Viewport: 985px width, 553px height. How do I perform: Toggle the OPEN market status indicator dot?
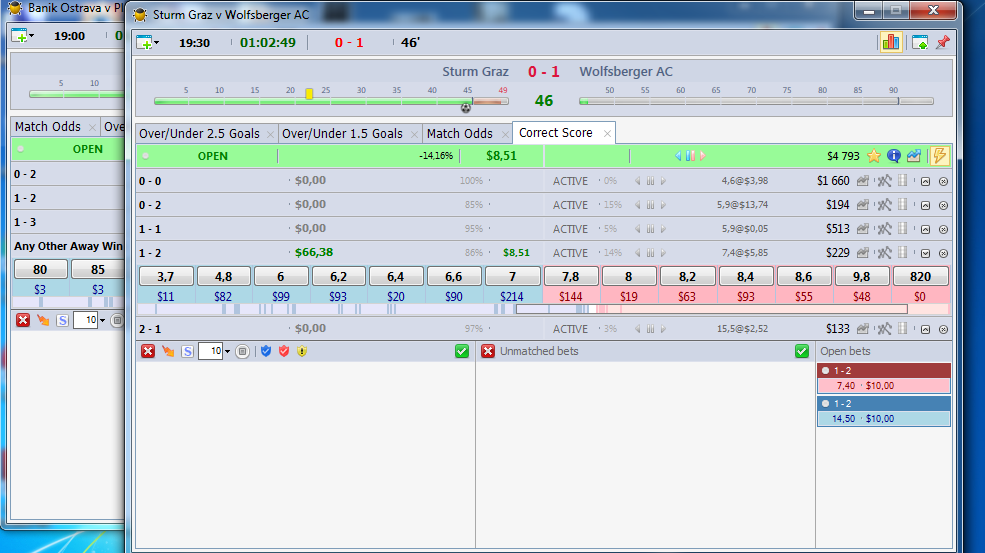tap(146, 156)
